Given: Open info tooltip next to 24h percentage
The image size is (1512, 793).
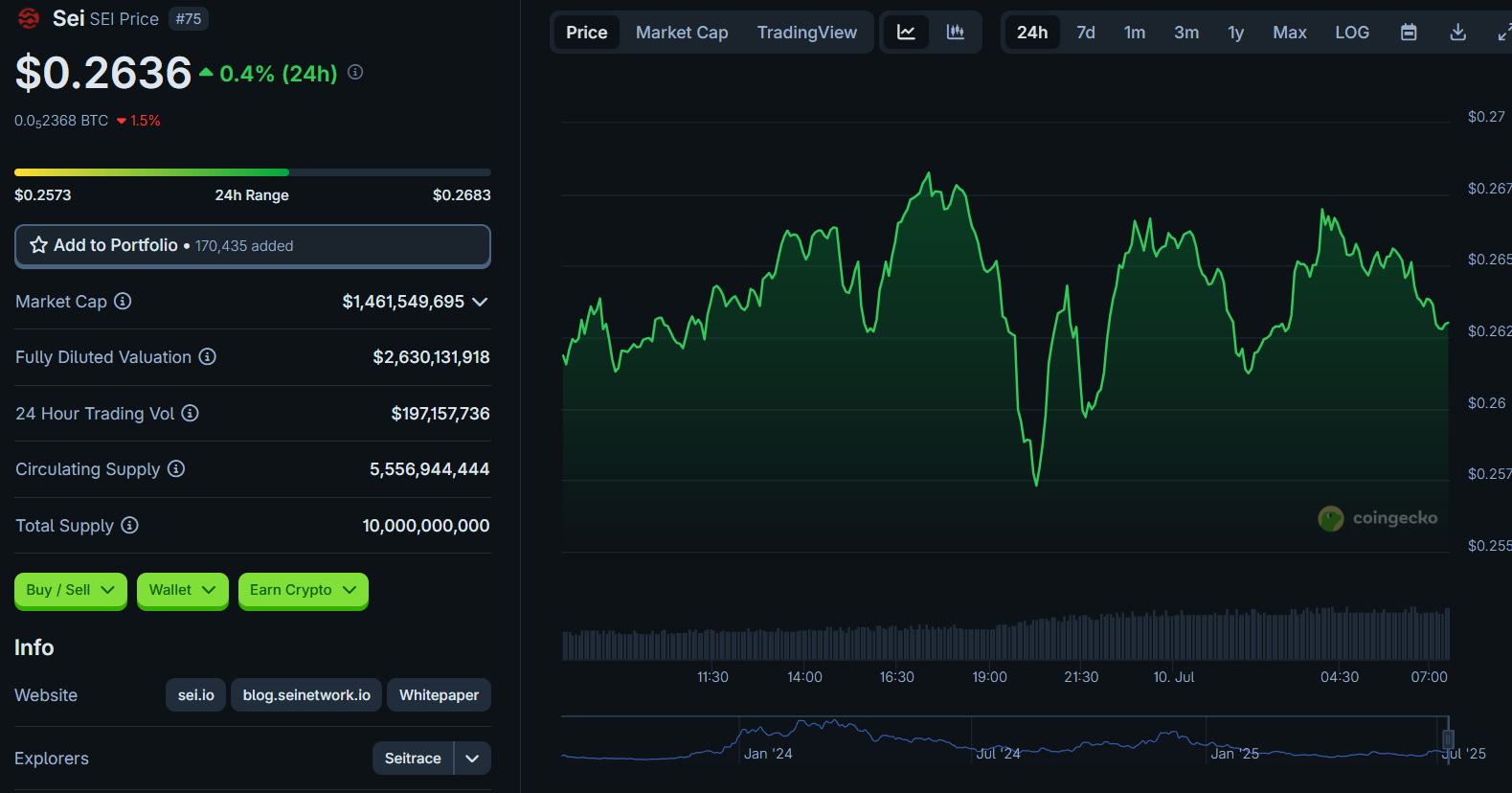Looking at the screenshot, I should click(x=355, y=72).
